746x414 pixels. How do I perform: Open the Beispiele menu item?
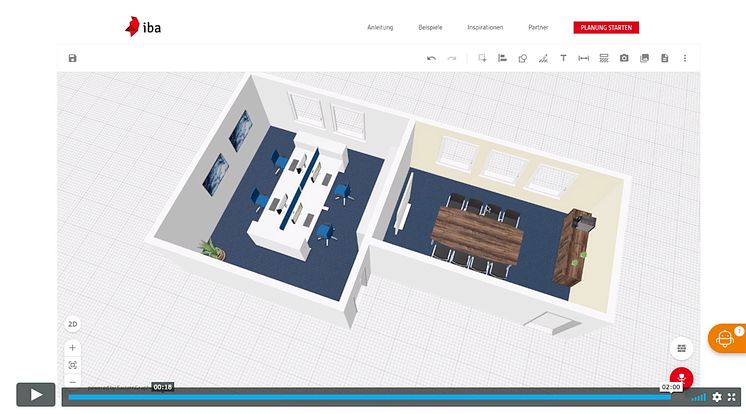click(430, 28)
